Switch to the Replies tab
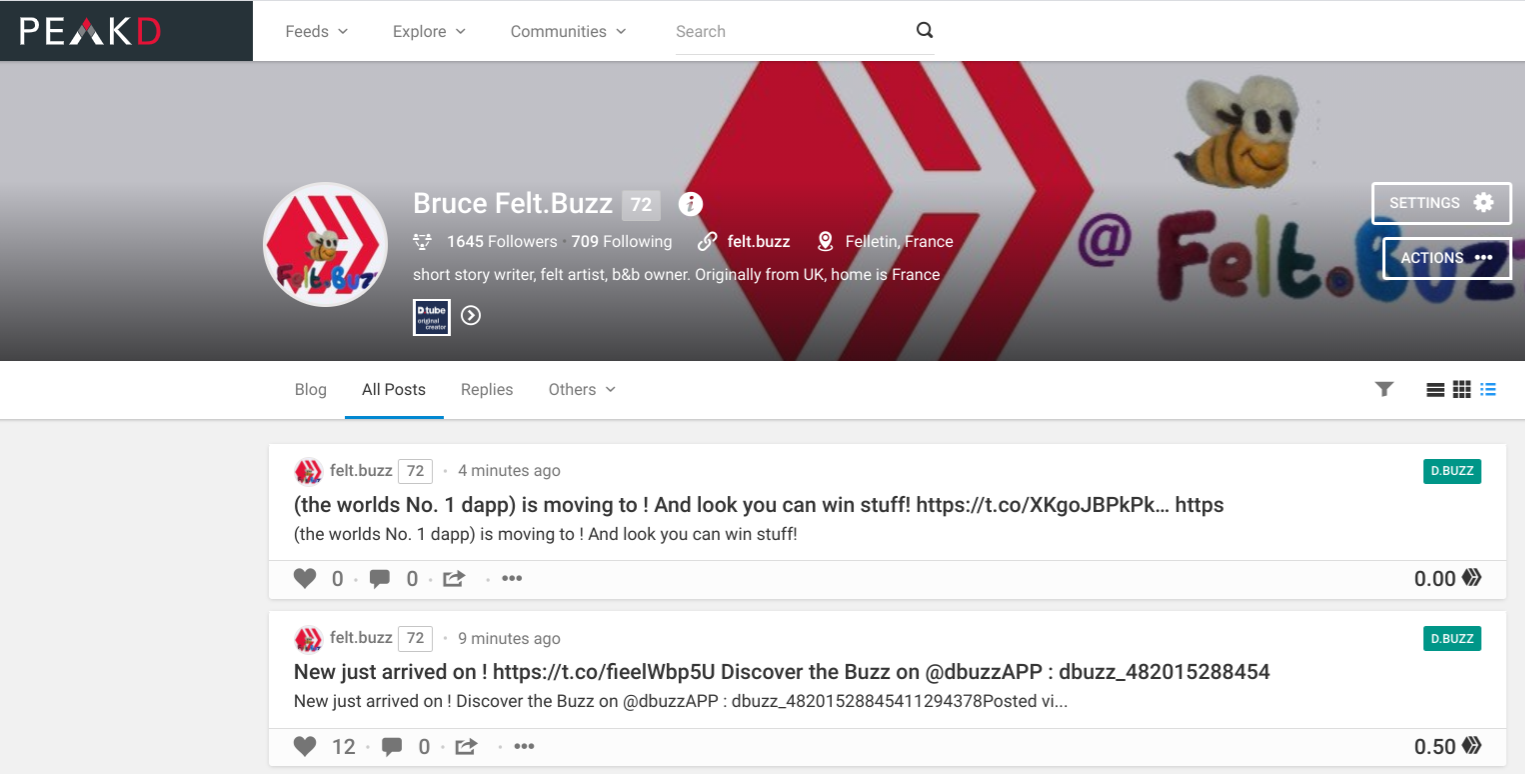The width and height of the screenshot is (1525, 774). tap(487, 390)
